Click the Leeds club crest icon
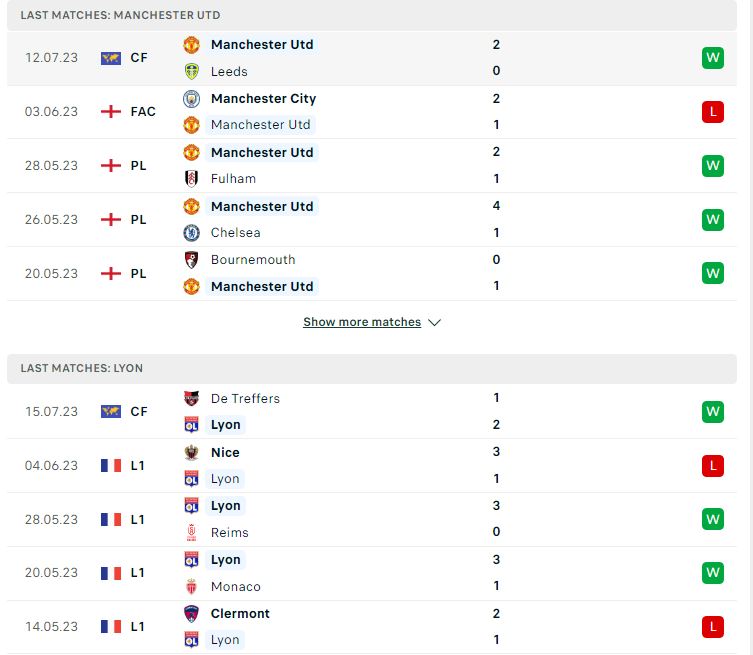This screenshot has height=655, width=753. 191,71
